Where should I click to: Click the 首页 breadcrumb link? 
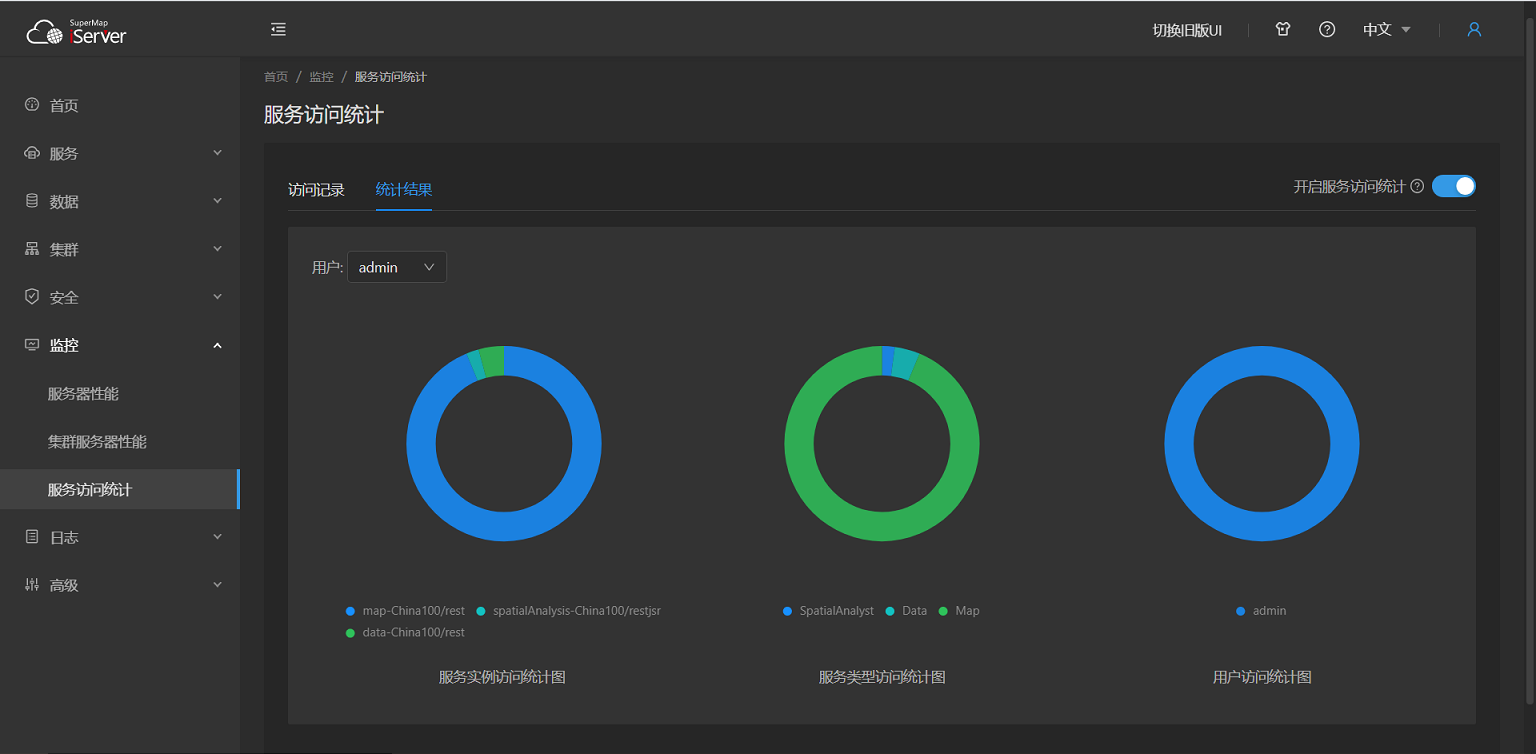tap(276, 77)
